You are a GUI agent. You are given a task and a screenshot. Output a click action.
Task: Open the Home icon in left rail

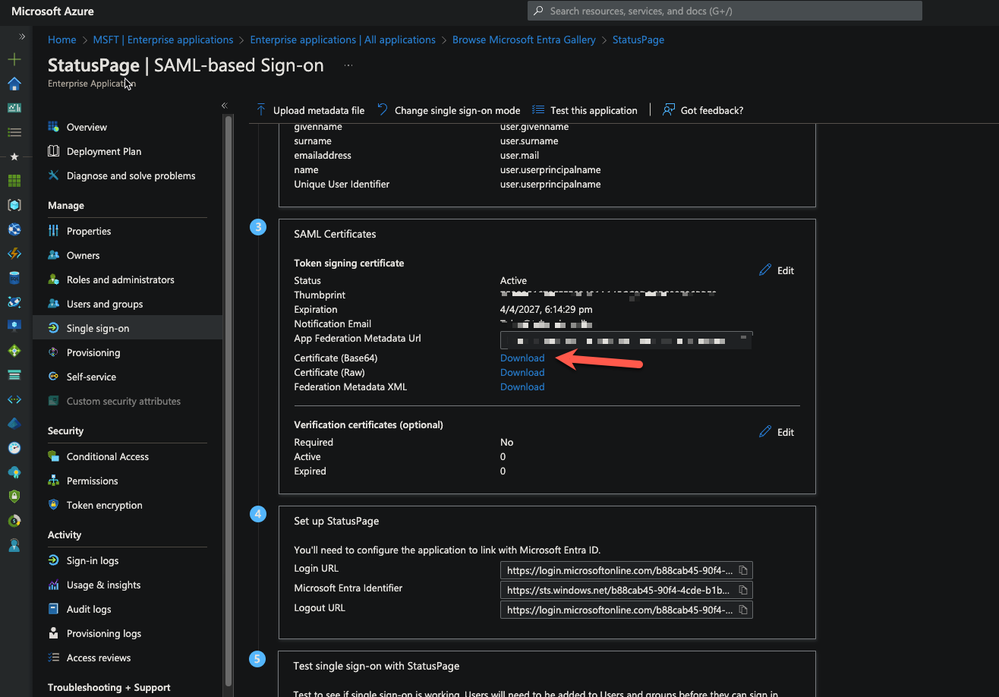coord(14,83)
